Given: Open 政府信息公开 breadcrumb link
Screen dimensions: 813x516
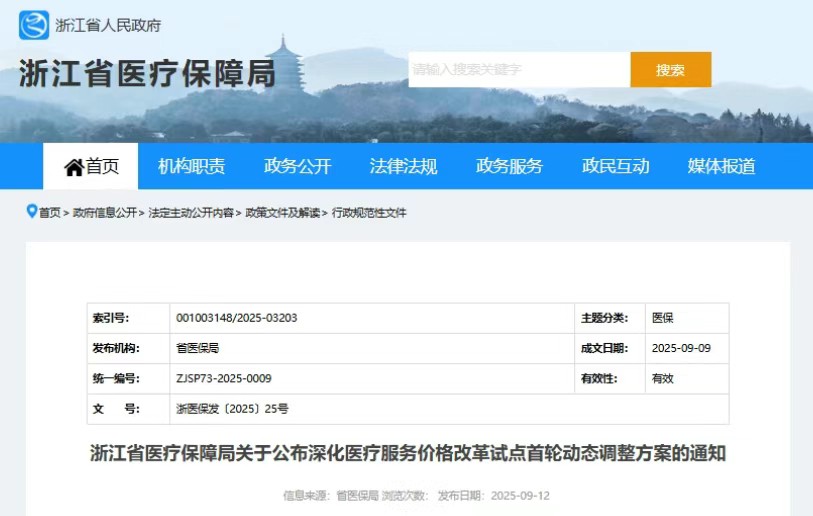Looking at the screenshot, I should point(104,213).
